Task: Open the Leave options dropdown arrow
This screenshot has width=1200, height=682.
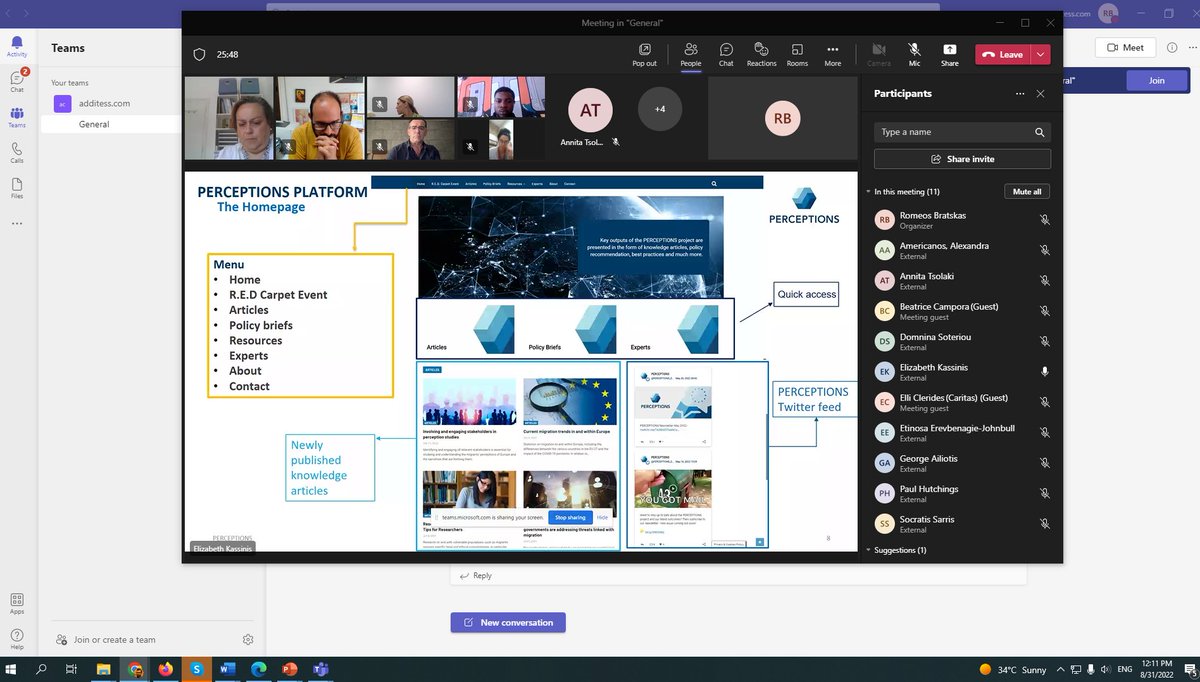Action: click(x=1042, y=55)
